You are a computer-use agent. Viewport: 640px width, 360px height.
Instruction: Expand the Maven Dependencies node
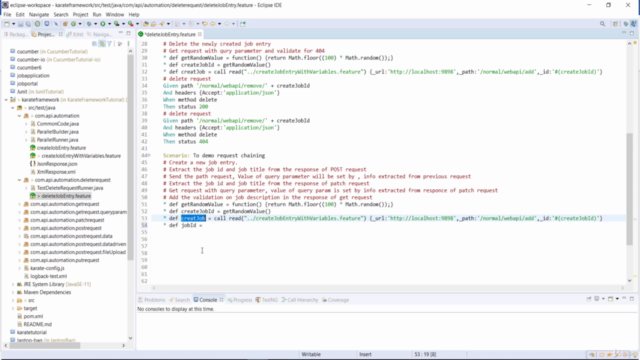[x=13, y=292]
